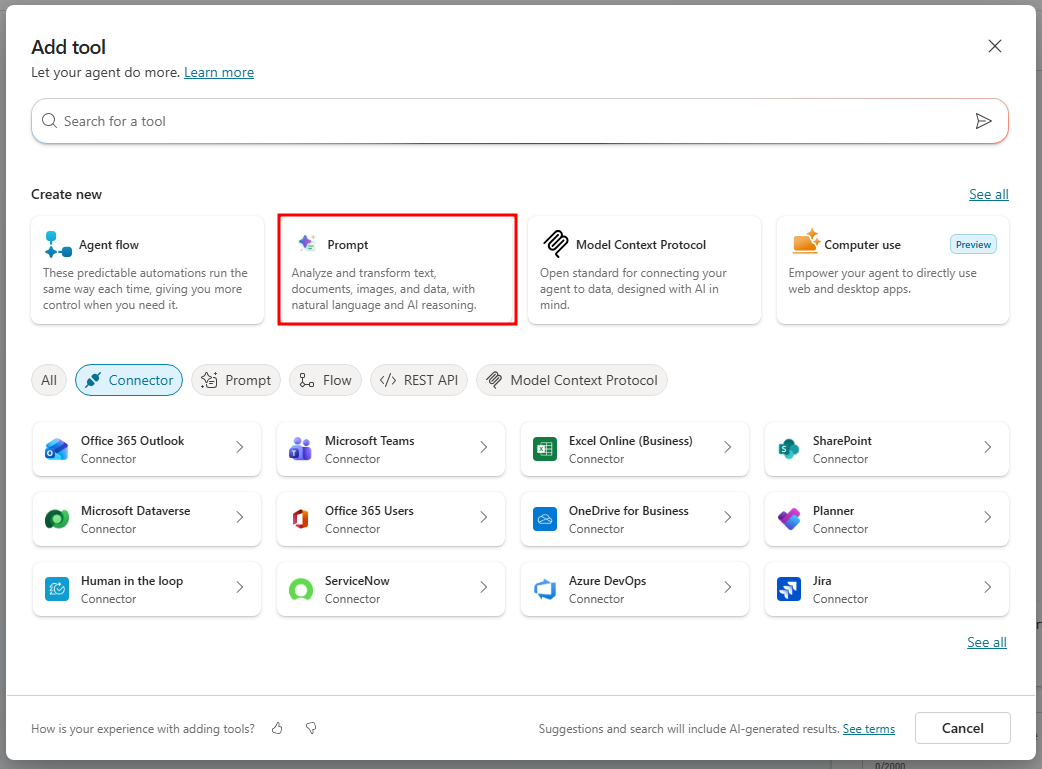Screen dimensions: 1042x769
Task: Click the Computer use card description
Action: pyautogui.click(x=883, y=281)
